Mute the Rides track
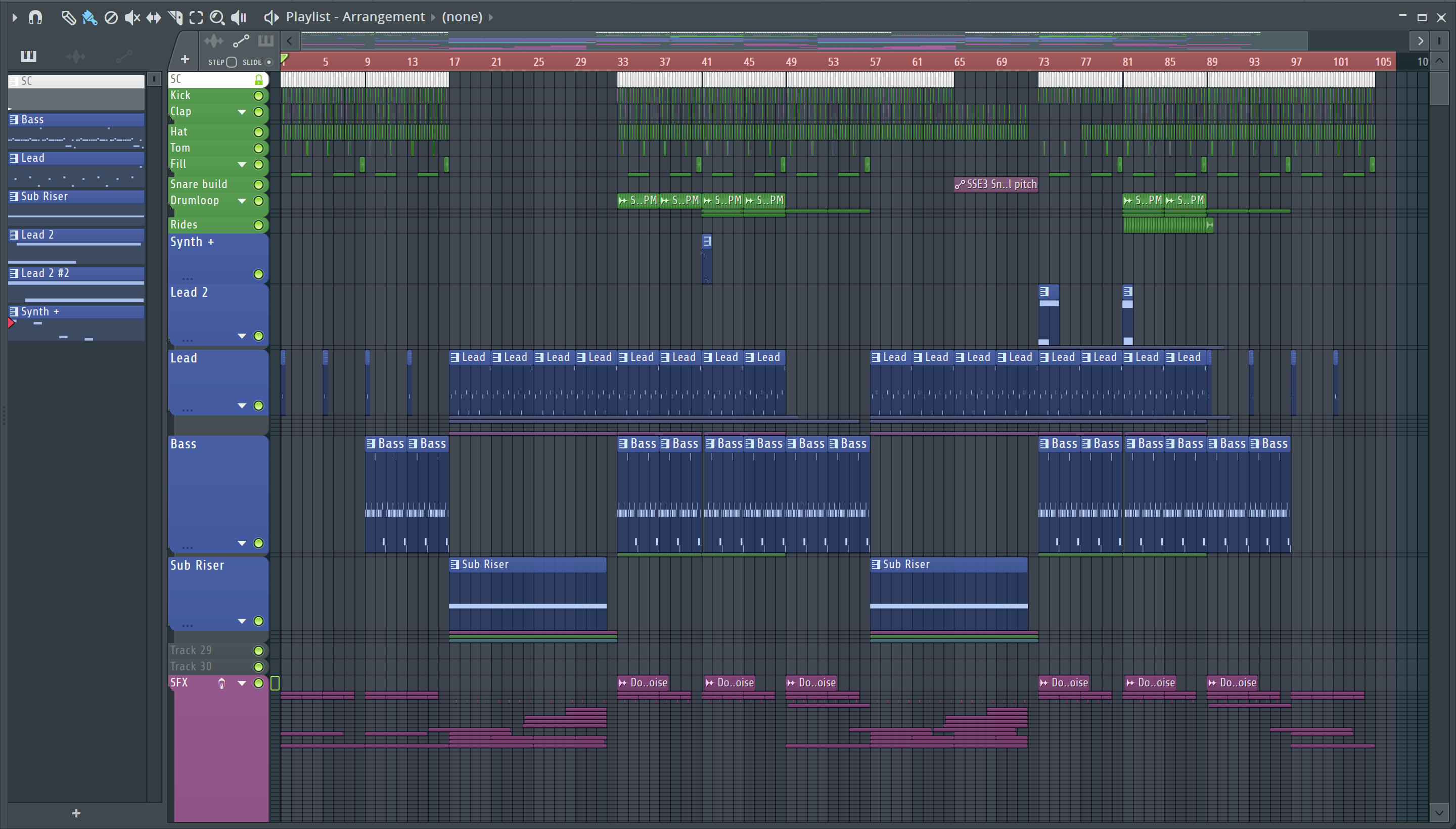This screenshot has height=829, width=1456. pos(258,225)
